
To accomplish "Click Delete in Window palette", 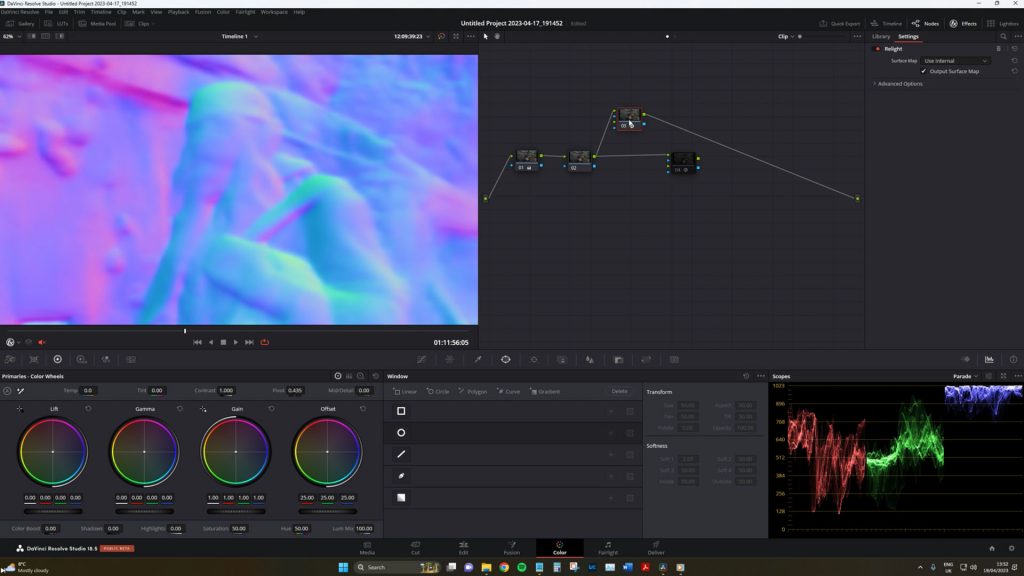I will coord(619,391).
